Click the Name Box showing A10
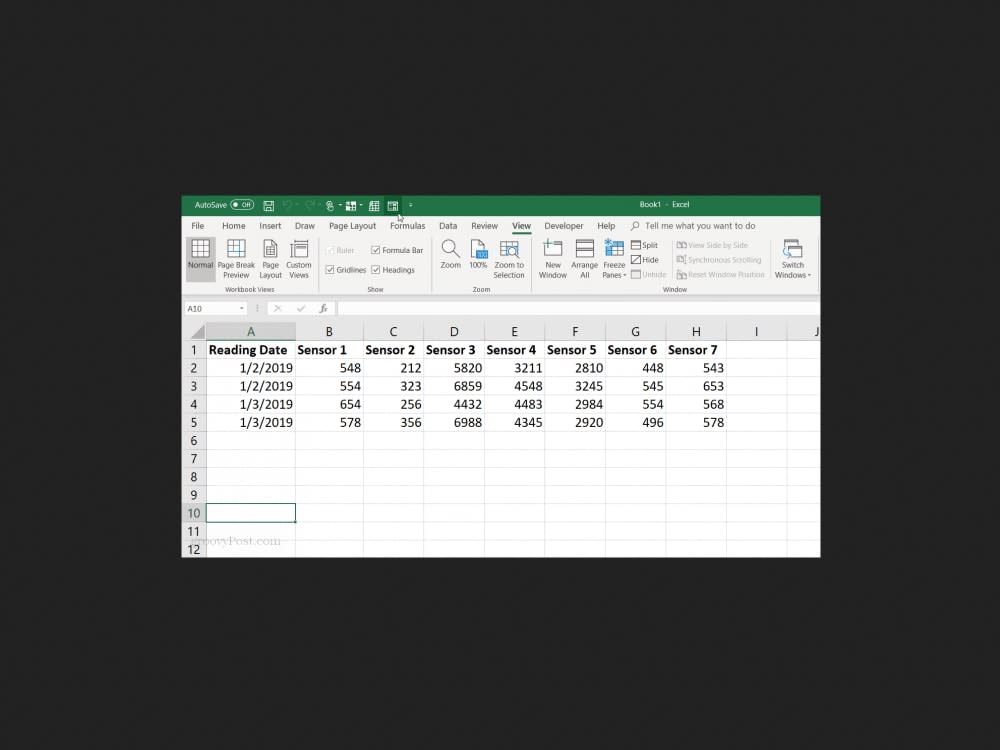The width and height of the screenshot is (1000, 750). click(x=210, y=309)
